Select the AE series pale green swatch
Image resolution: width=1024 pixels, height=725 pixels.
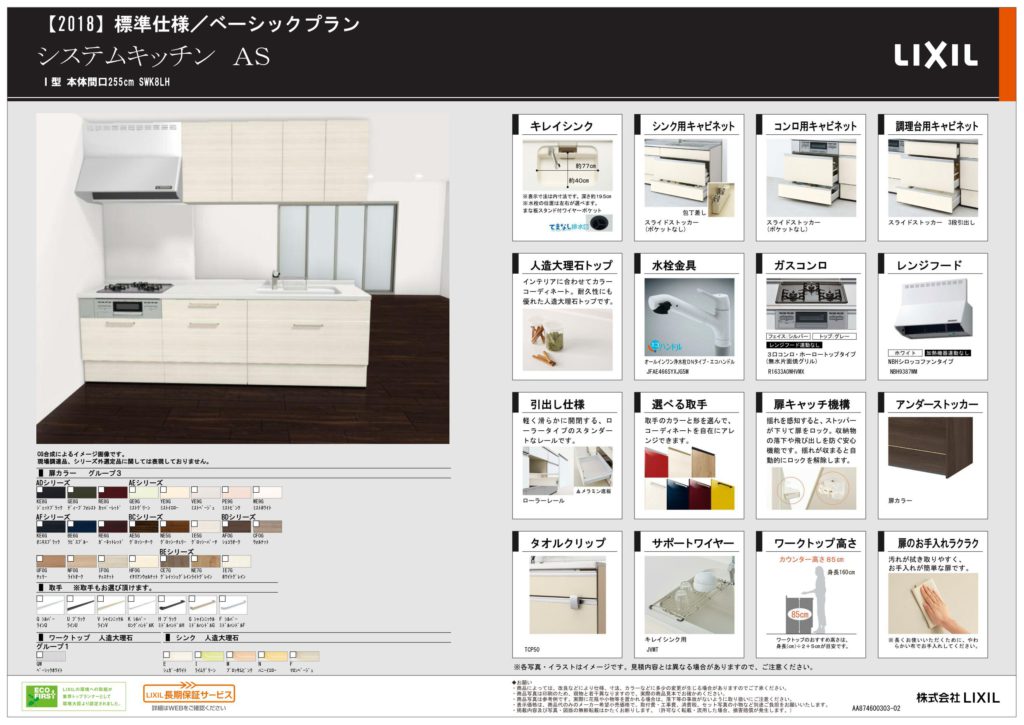(142, 492)
